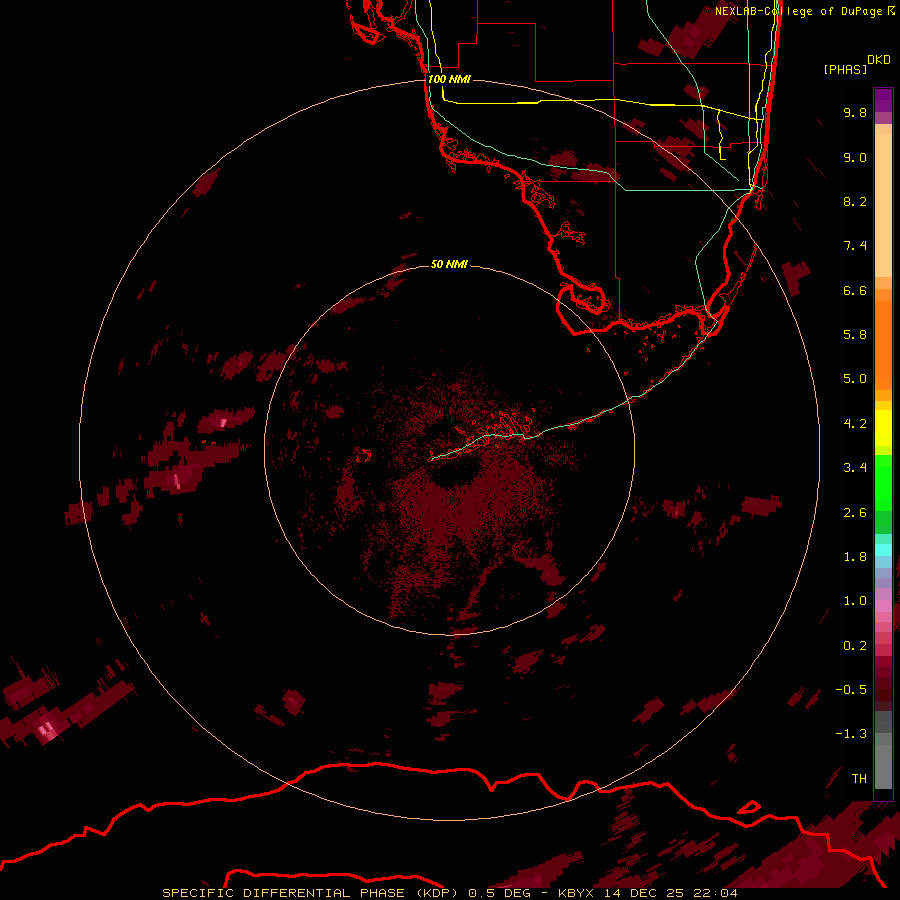
Task: Click the 5.0 value on the scale
Action: coord(855,379)
